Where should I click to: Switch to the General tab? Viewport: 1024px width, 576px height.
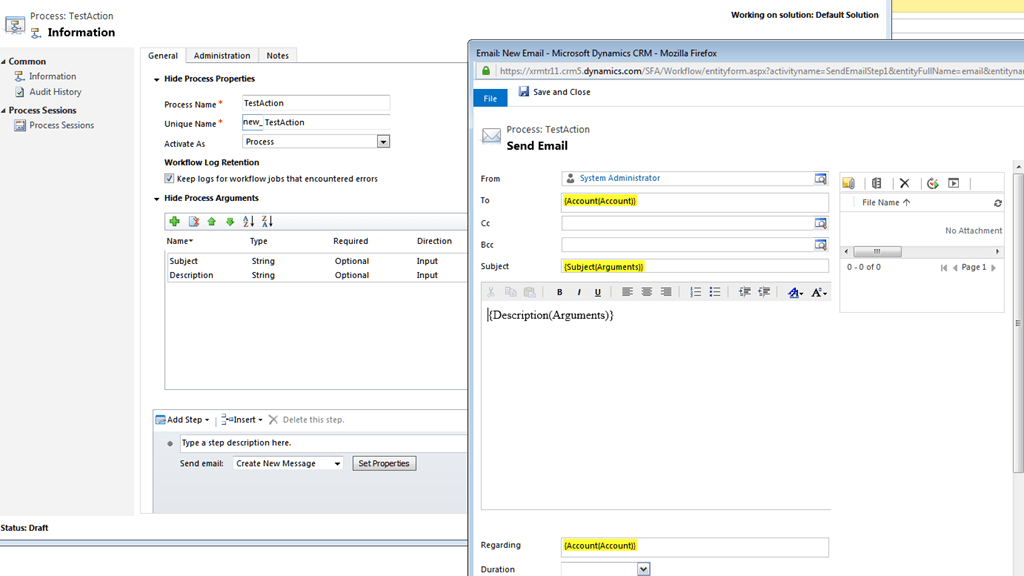(163, 56)
